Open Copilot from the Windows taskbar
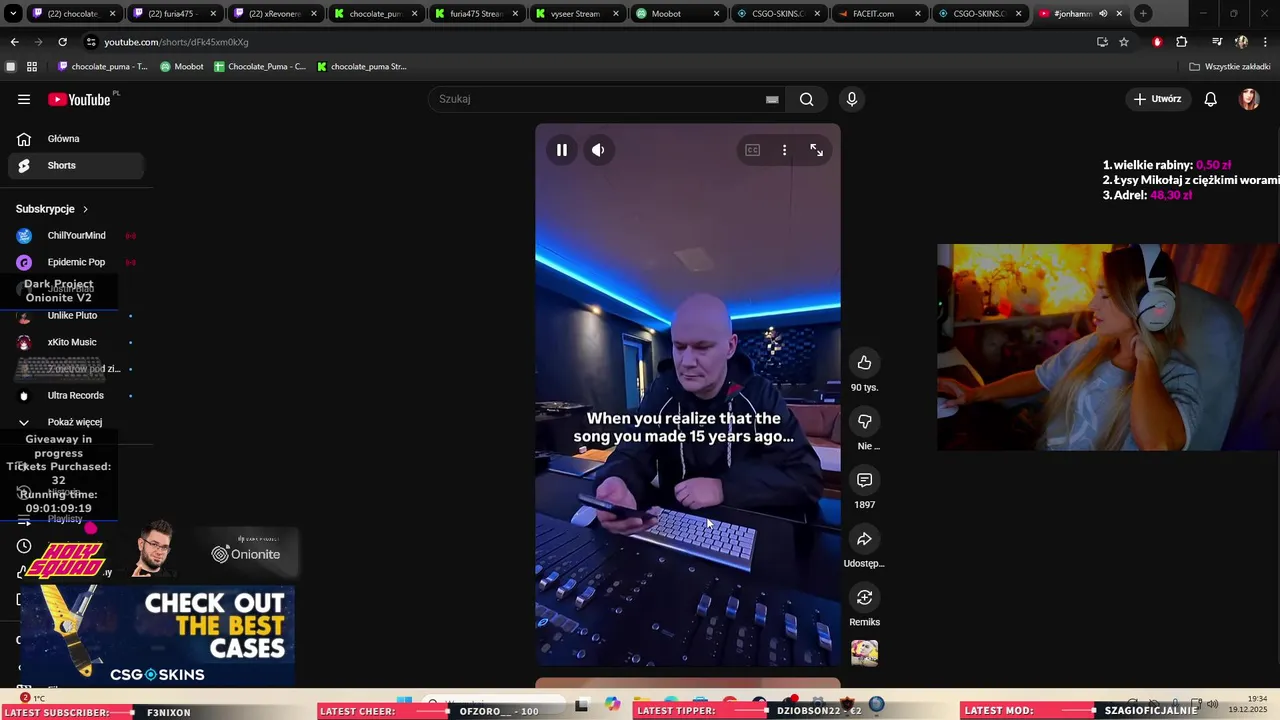Image resolution: width=1280 pixels, height=720 pixels. pos(612,704)
